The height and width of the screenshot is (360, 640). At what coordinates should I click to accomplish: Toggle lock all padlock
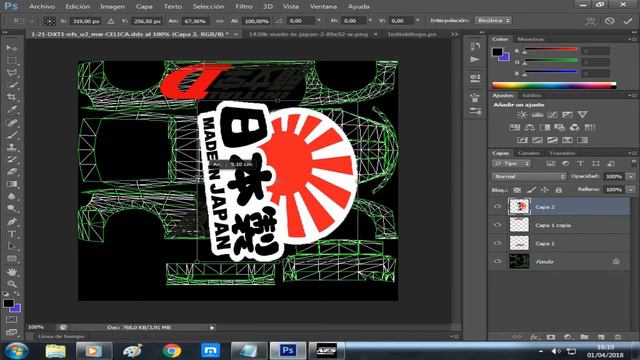(558, 190)
